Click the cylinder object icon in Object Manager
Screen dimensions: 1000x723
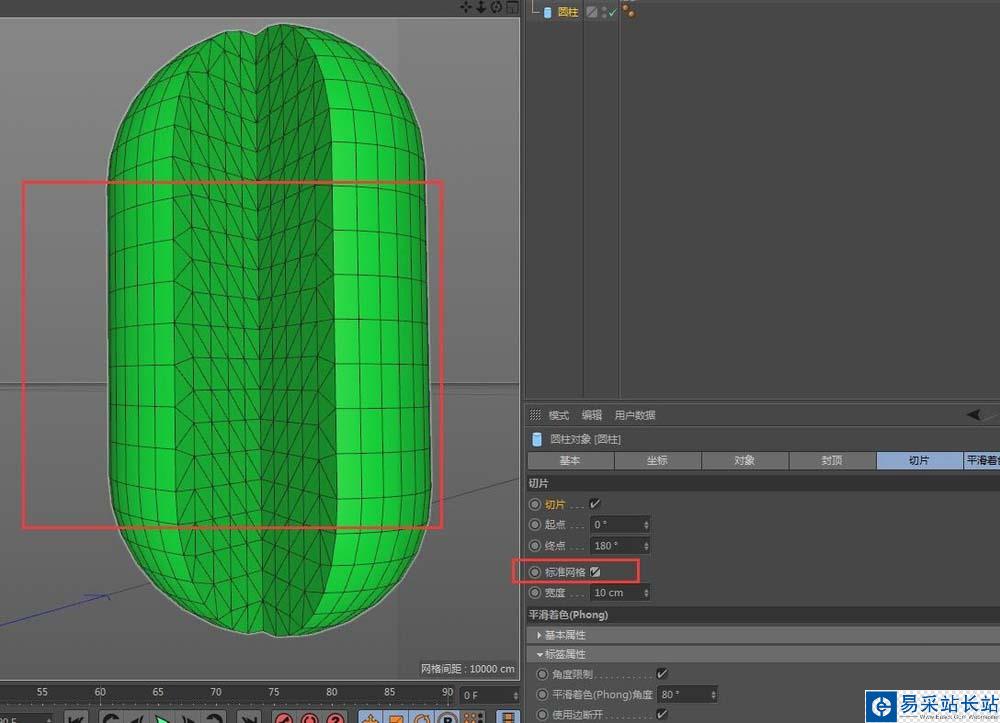pyautogui.click(x=548, y=12)
